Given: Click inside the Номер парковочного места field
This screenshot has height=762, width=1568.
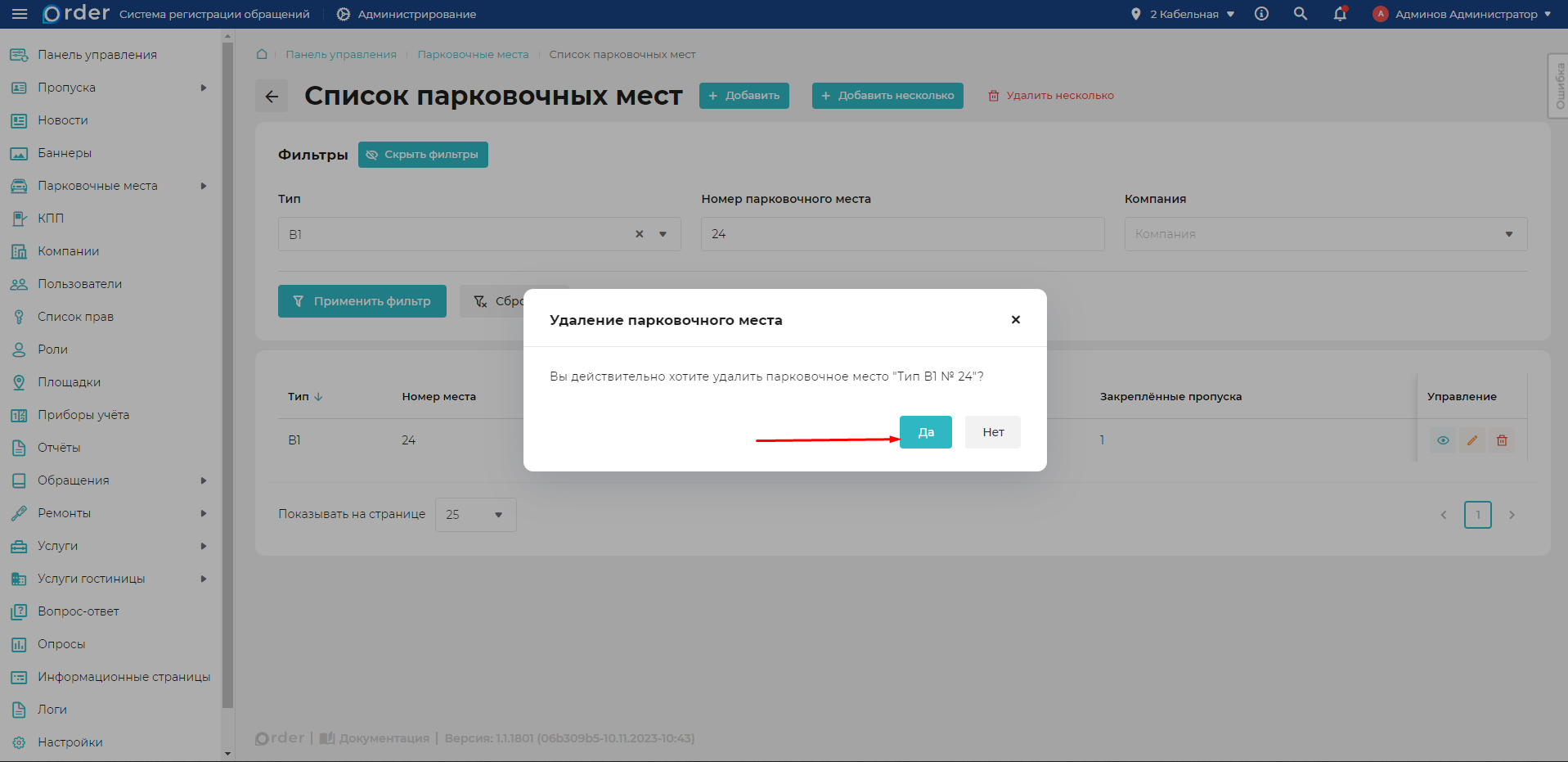Looking at the screenshot, I should [x=902, y=234].
